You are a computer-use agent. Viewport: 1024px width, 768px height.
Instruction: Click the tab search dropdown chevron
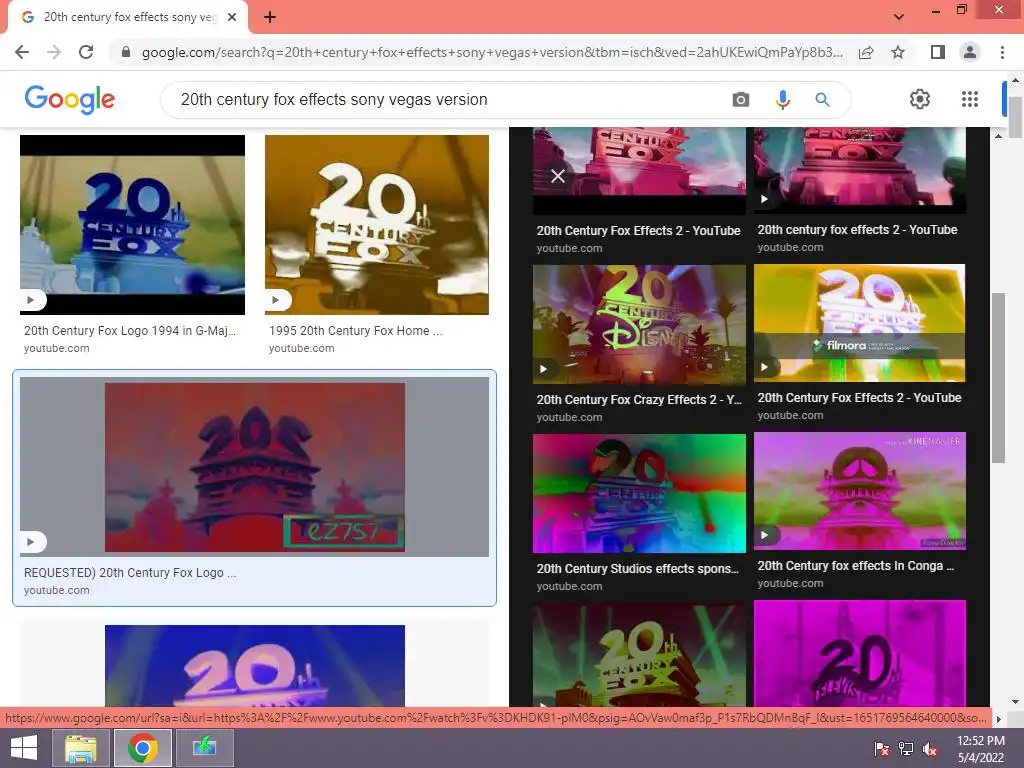coord(899,17)
